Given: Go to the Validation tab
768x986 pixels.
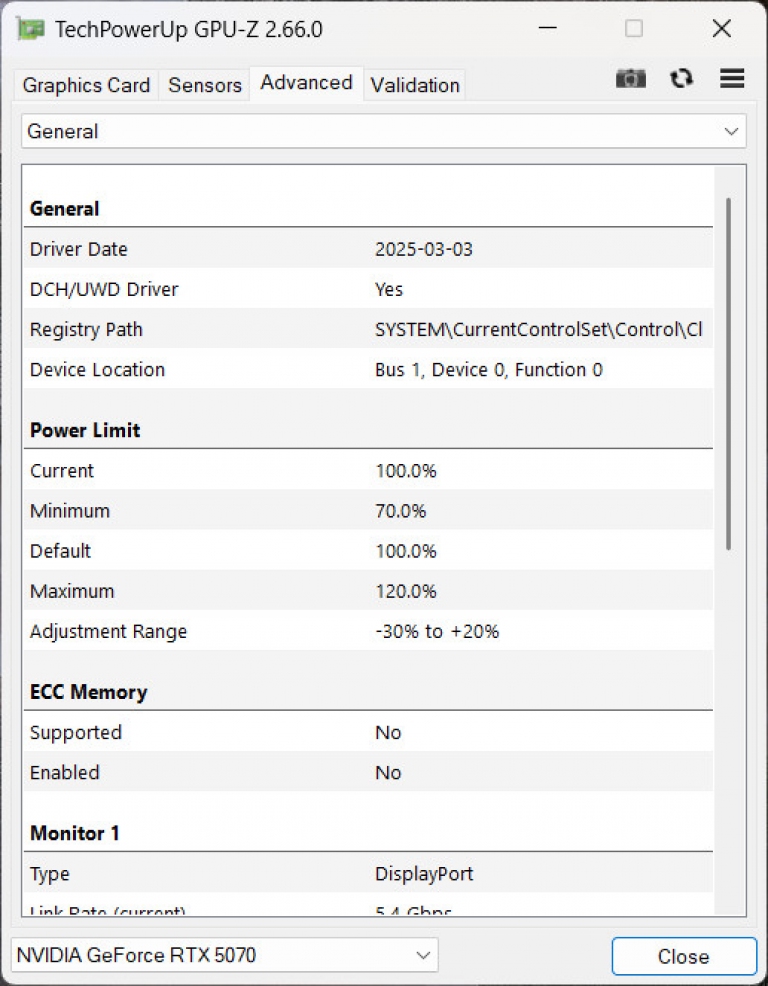Looking at the screenshot, I should [x=415, y=86].
